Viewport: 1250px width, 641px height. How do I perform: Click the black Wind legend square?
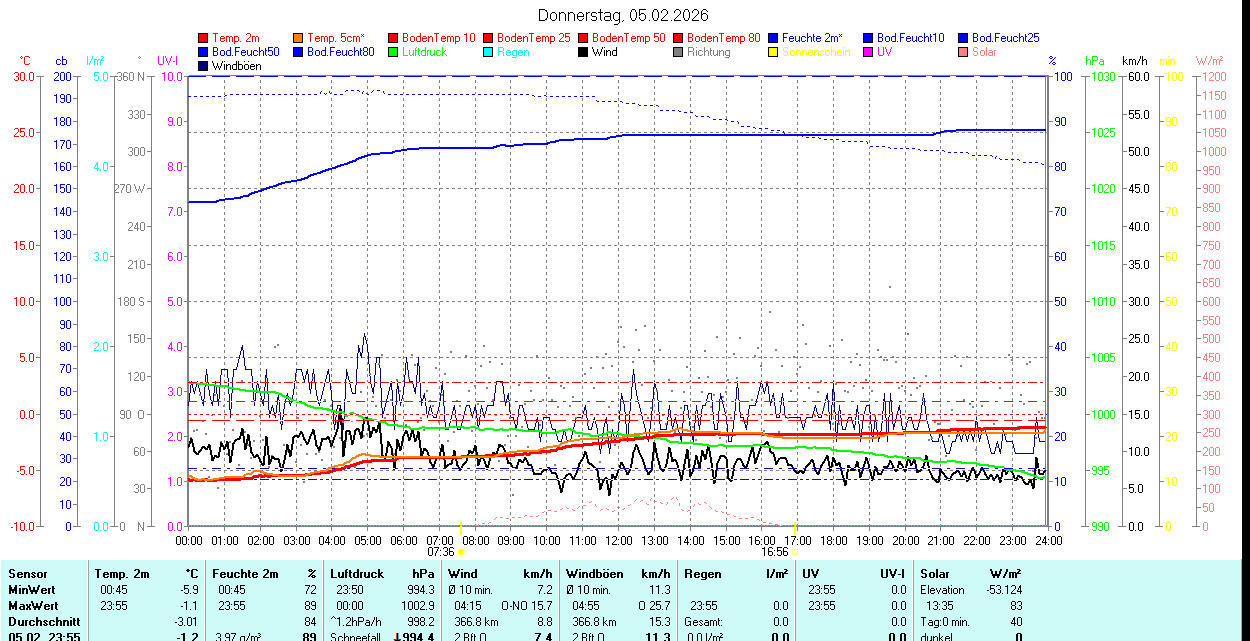pyautogui.click(x=584, y=52)
